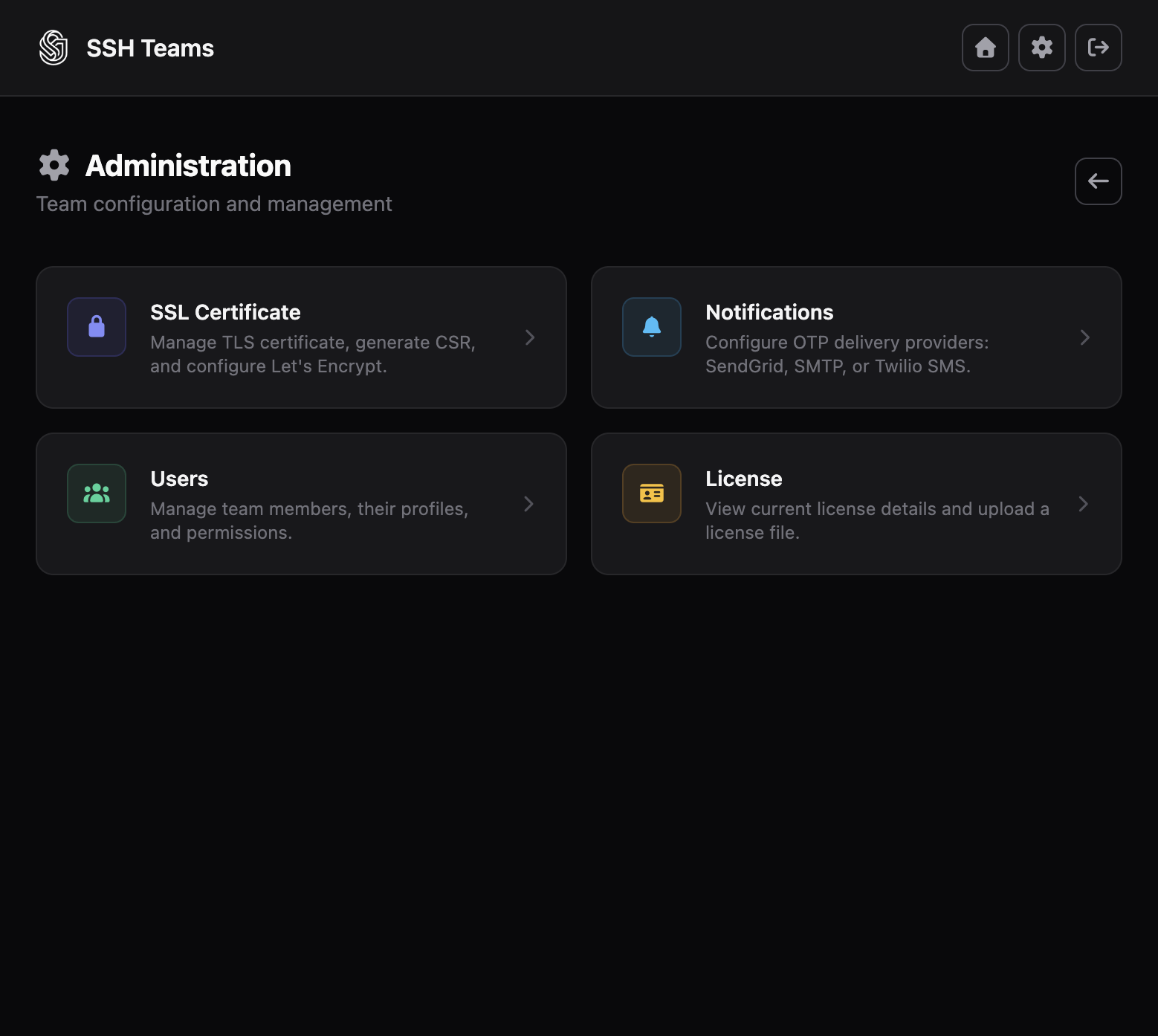Expand SSL Certificate card chevron

(530, 337)
